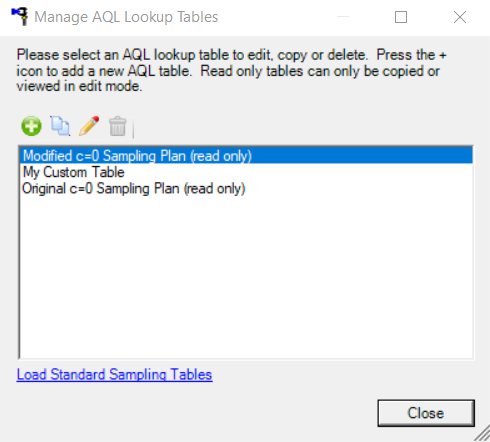Open window system menu via title bar app icon
Screen dimensions: 490x442
[20, 17]
